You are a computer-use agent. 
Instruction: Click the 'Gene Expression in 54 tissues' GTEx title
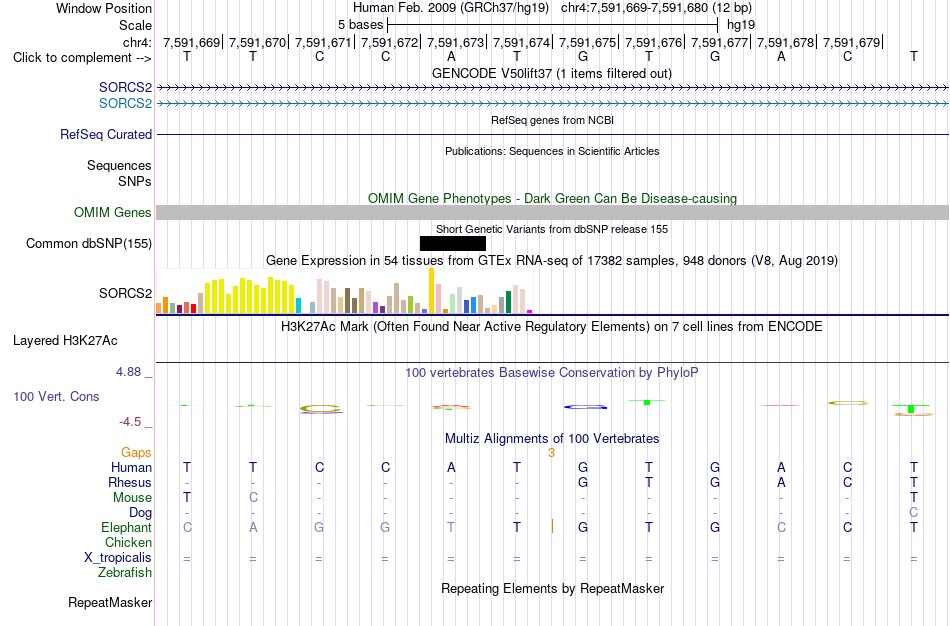552,261
